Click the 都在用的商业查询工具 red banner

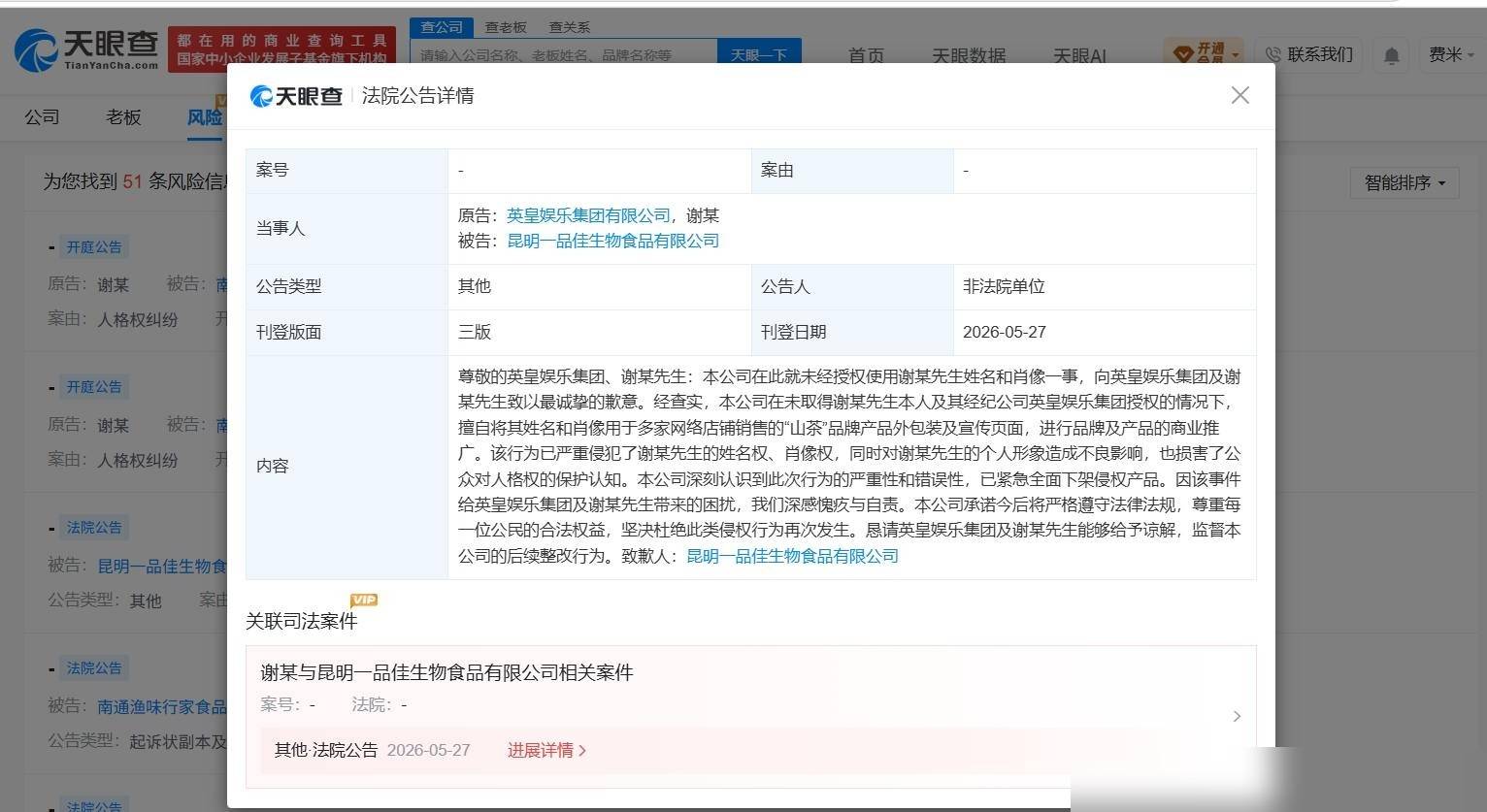point(281,49)
